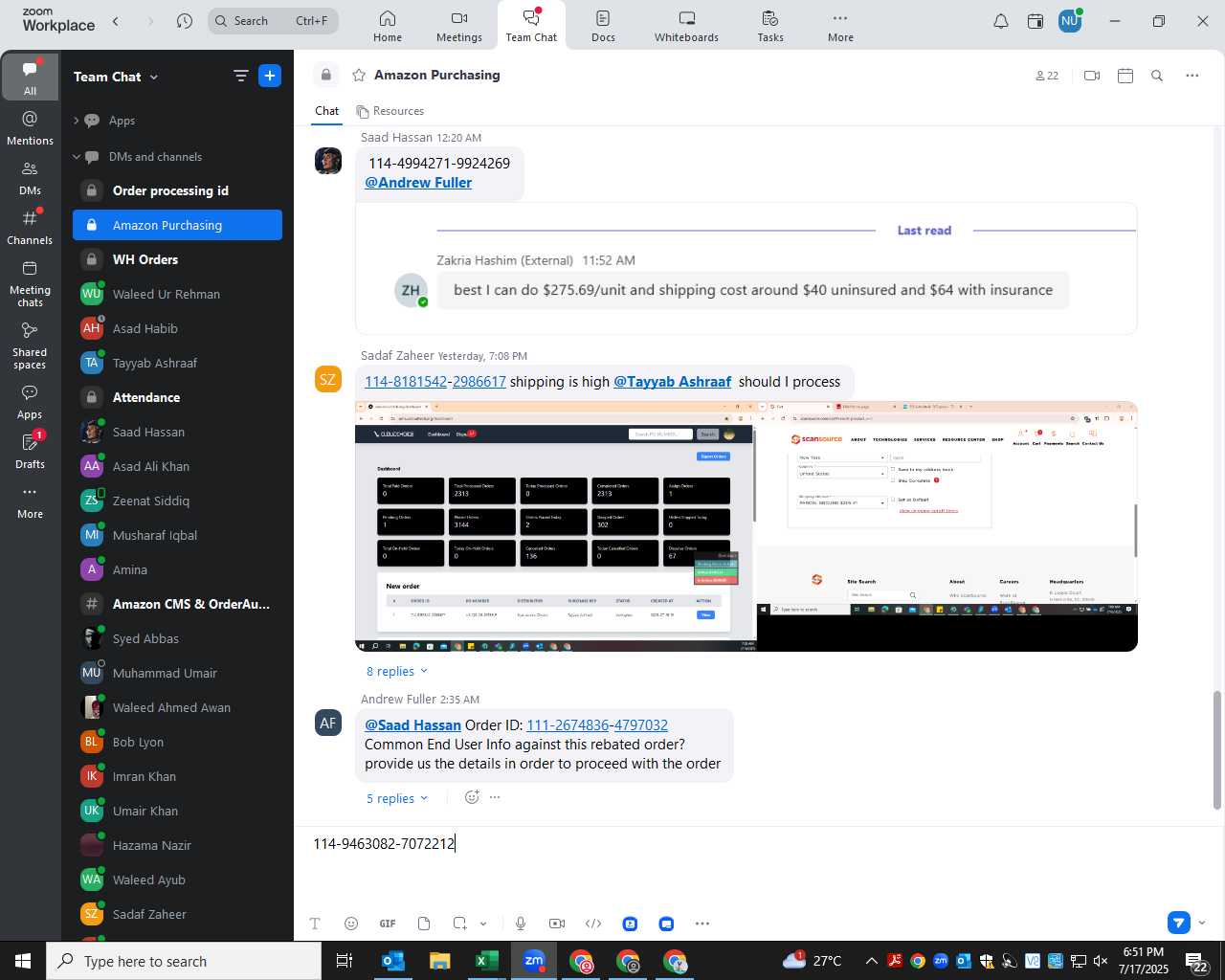Open the More menu in top bar
Screen dimensions: 1225x980
[840, 26]
